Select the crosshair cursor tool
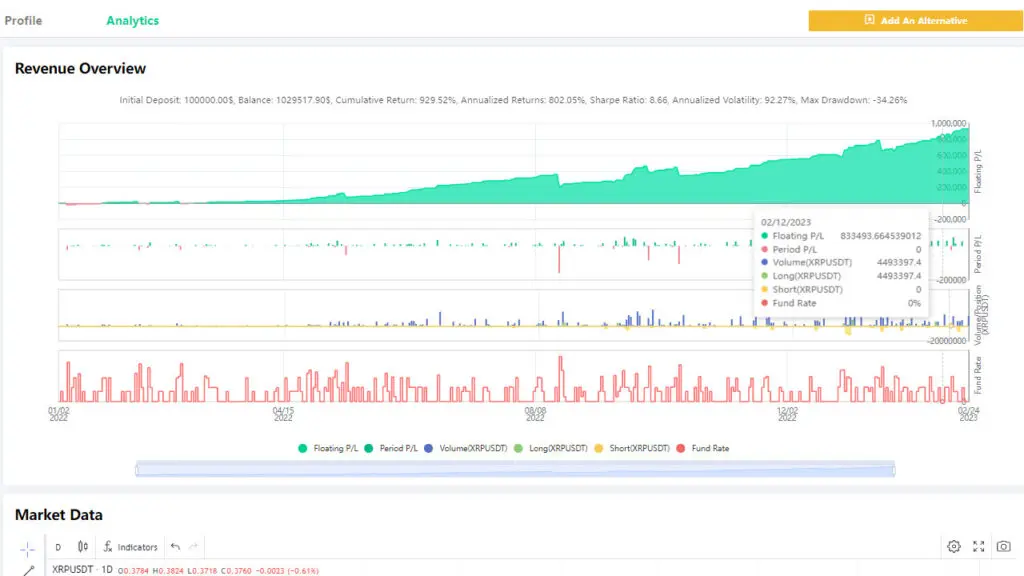Viewport: 1024px width, 576px height. pyautogui.click(x=27, y=548)
